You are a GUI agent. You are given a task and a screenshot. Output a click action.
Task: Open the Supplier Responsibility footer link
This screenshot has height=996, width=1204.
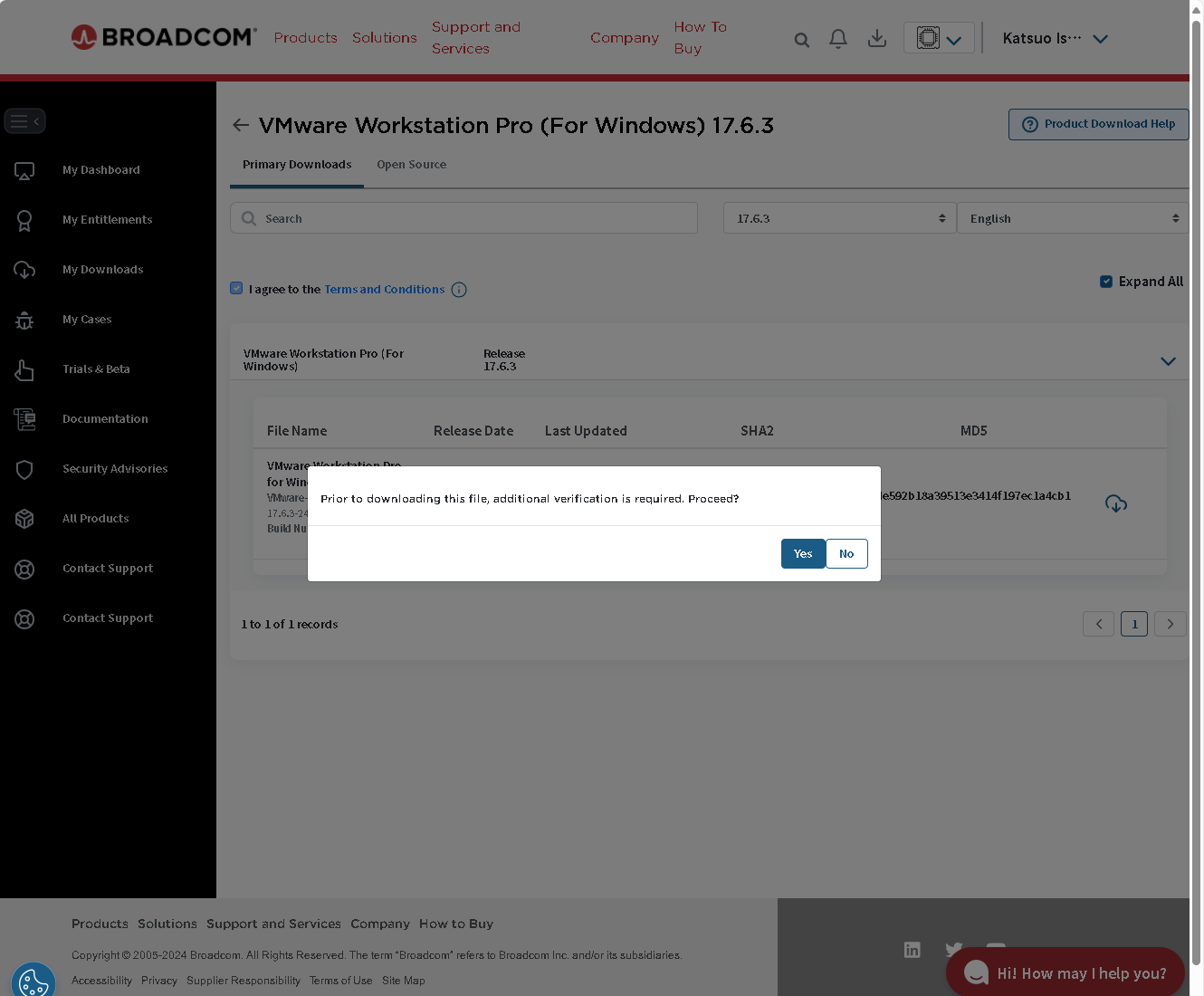point(244,981)
